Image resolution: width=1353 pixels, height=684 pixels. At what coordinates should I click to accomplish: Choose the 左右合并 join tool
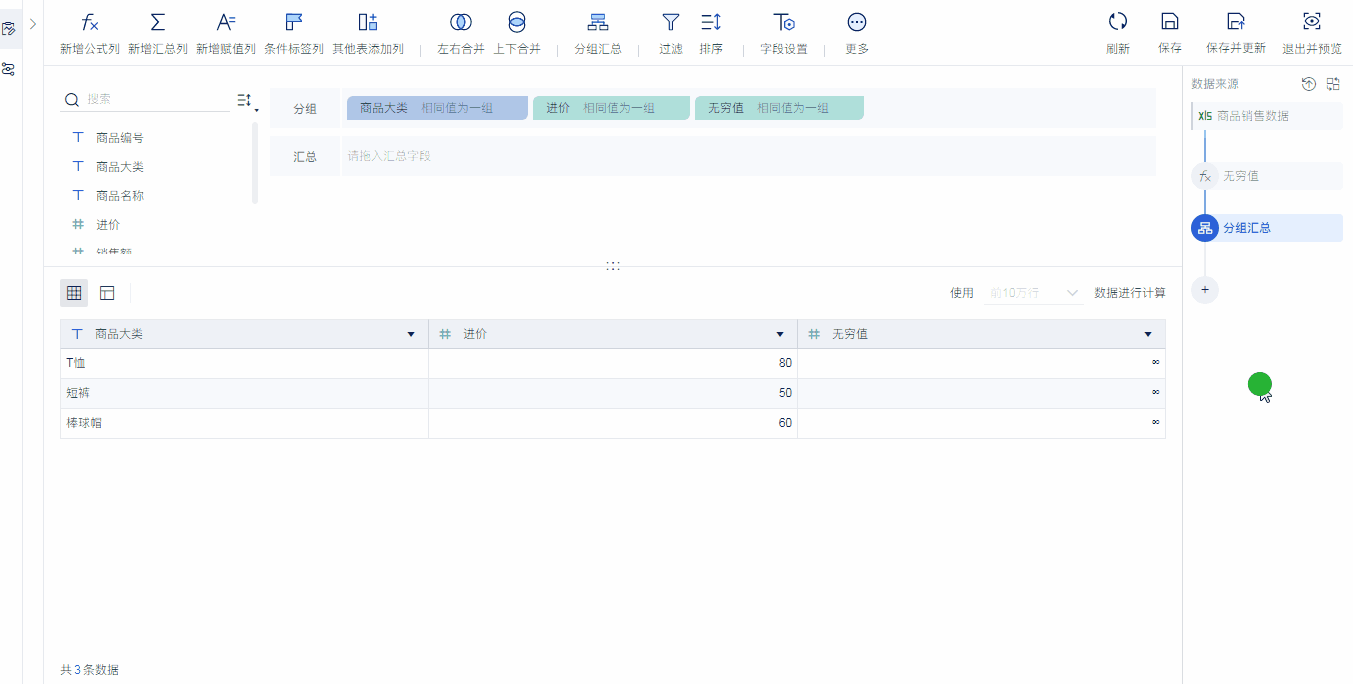[x=460, y=33]
